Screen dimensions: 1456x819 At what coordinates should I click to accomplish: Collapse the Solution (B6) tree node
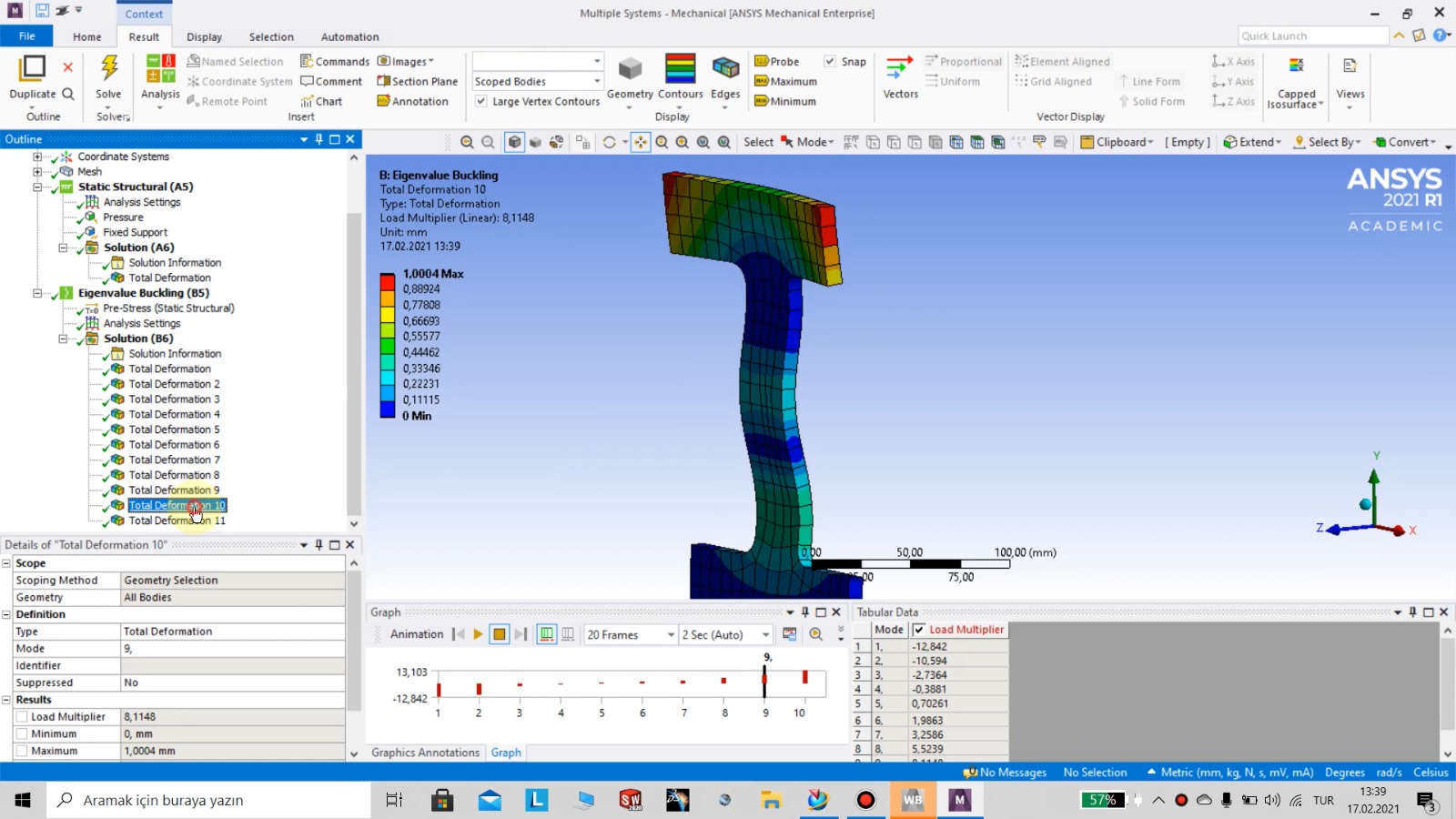coord(63,339)
